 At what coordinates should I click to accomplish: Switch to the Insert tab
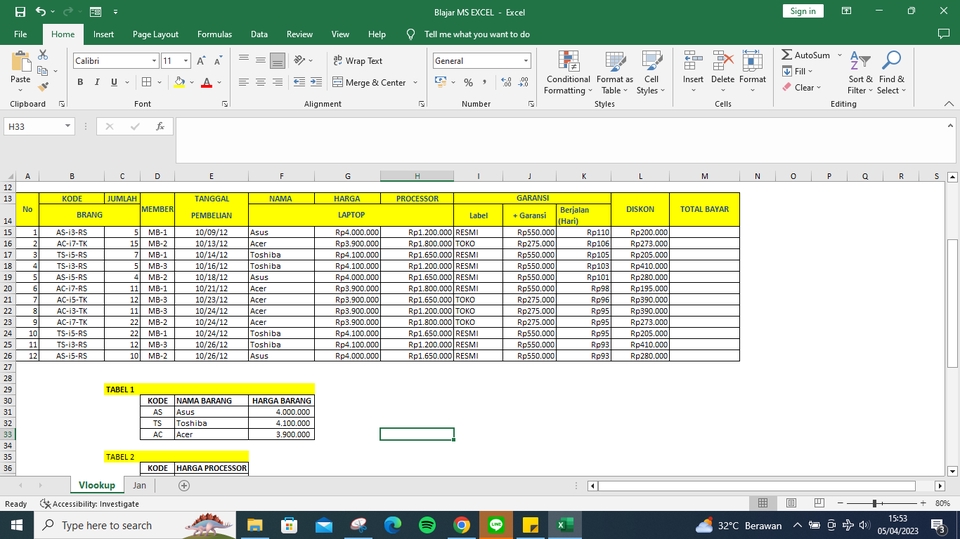pos(103,34)
